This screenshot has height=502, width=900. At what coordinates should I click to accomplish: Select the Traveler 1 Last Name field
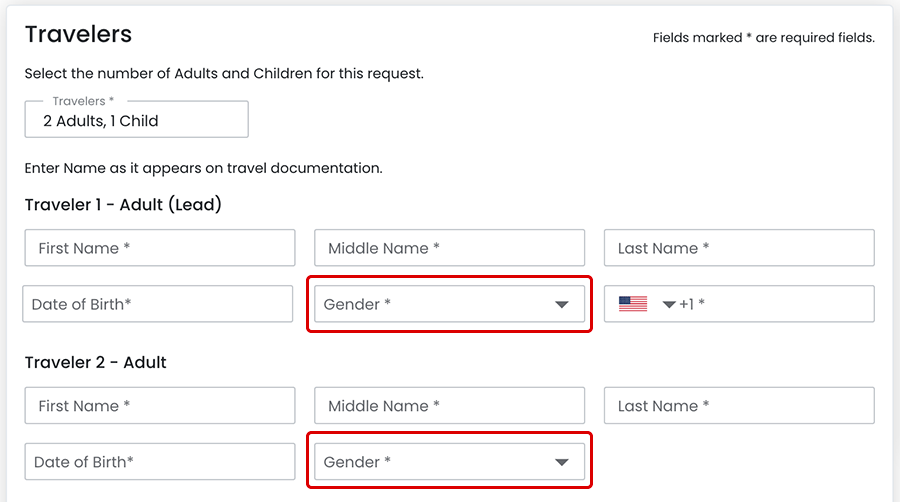(739, 248)
